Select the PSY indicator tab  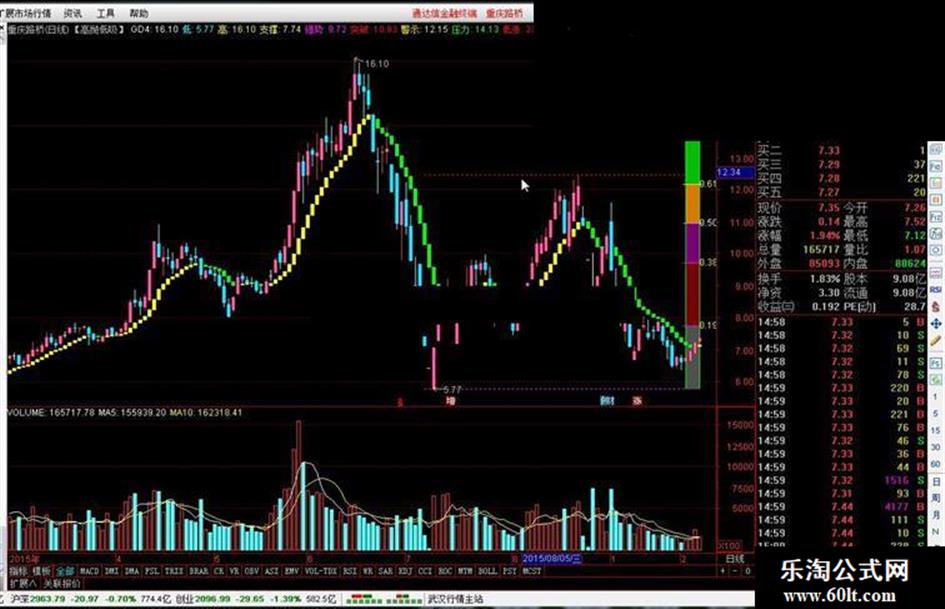pos(509,570)
